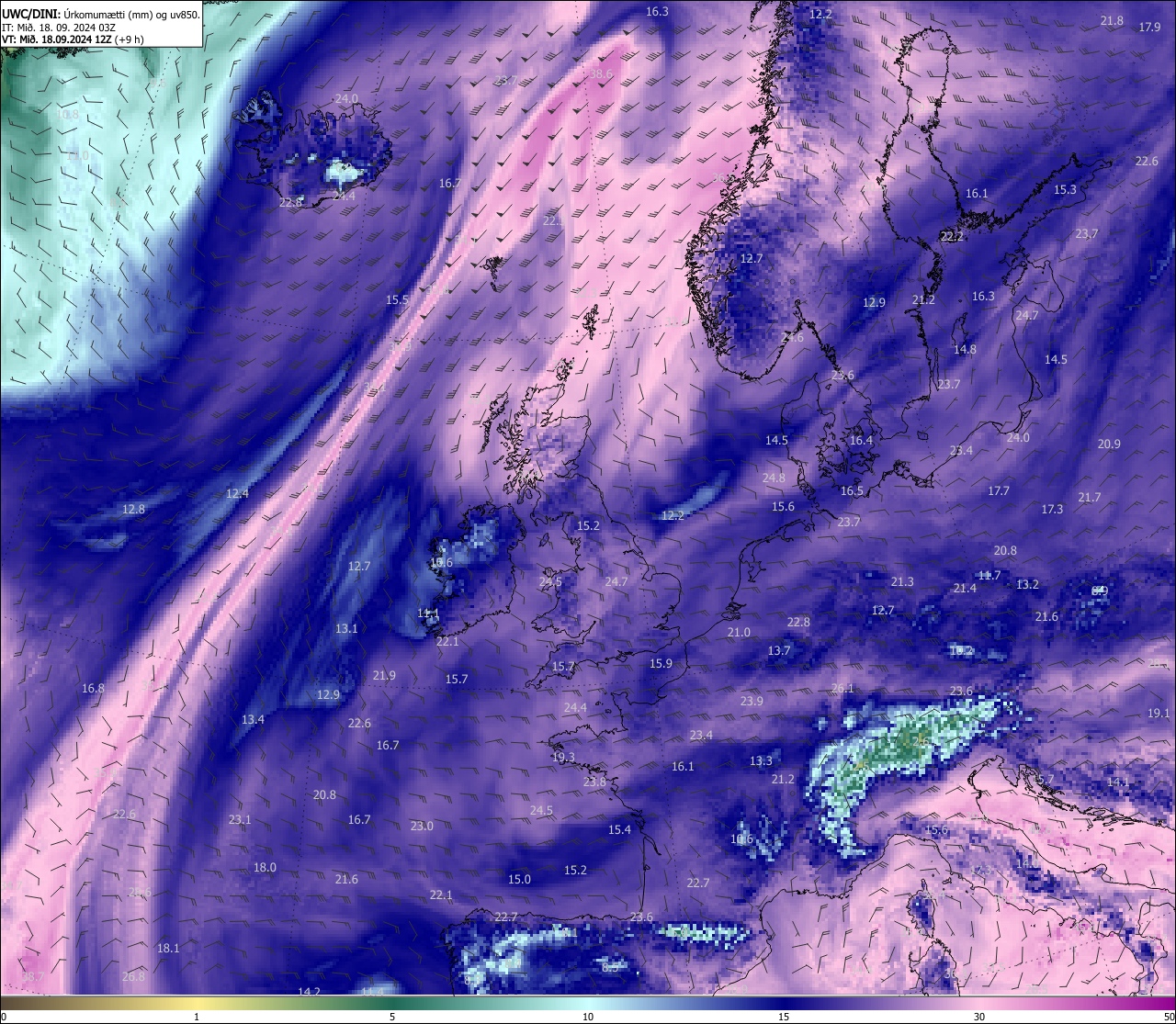Click the 38.6 value in the pink band
Image resolution: width=1176 pixels, height=1024 pixels.
click(602, 73)
